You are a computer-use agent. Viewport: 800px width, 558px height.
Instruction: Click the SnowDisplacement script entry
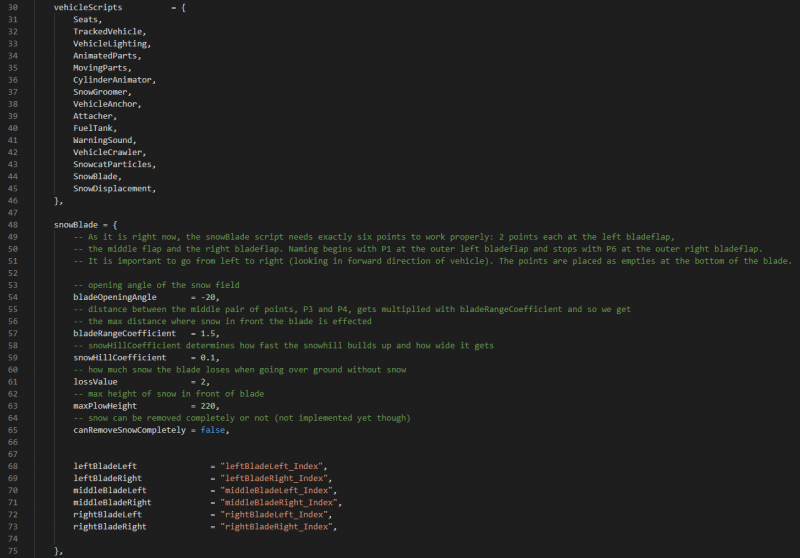[x=113, y=188]
